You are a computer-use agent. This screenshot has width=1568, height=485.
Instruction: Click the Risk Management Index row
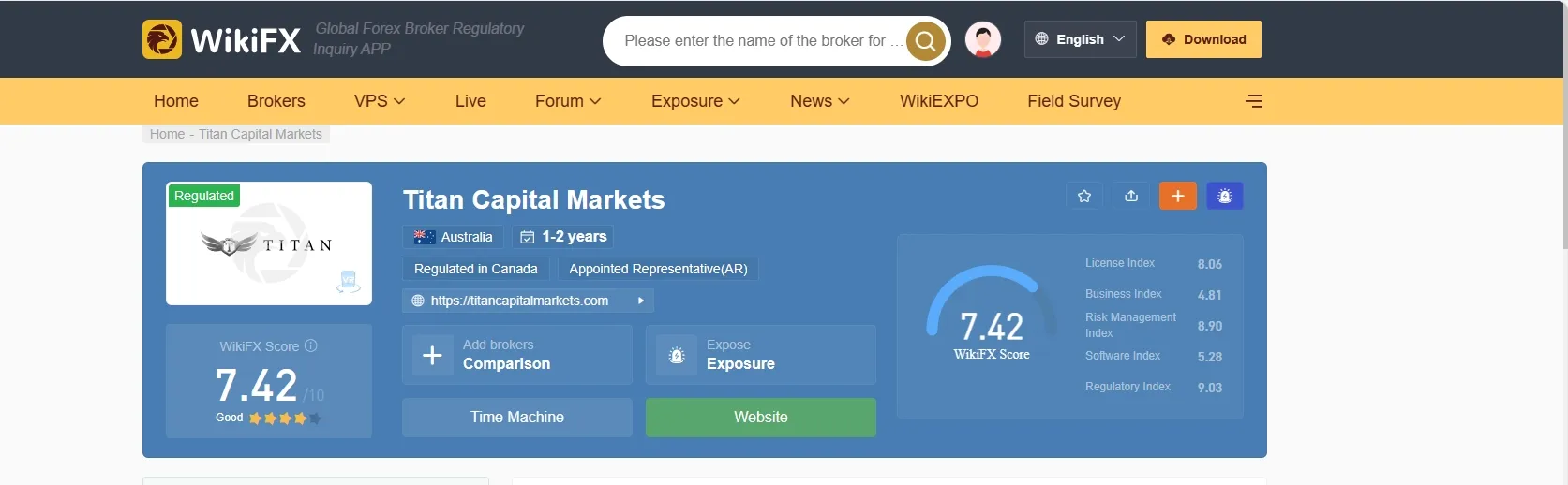pyautogui.click(x=1154, y=326)
